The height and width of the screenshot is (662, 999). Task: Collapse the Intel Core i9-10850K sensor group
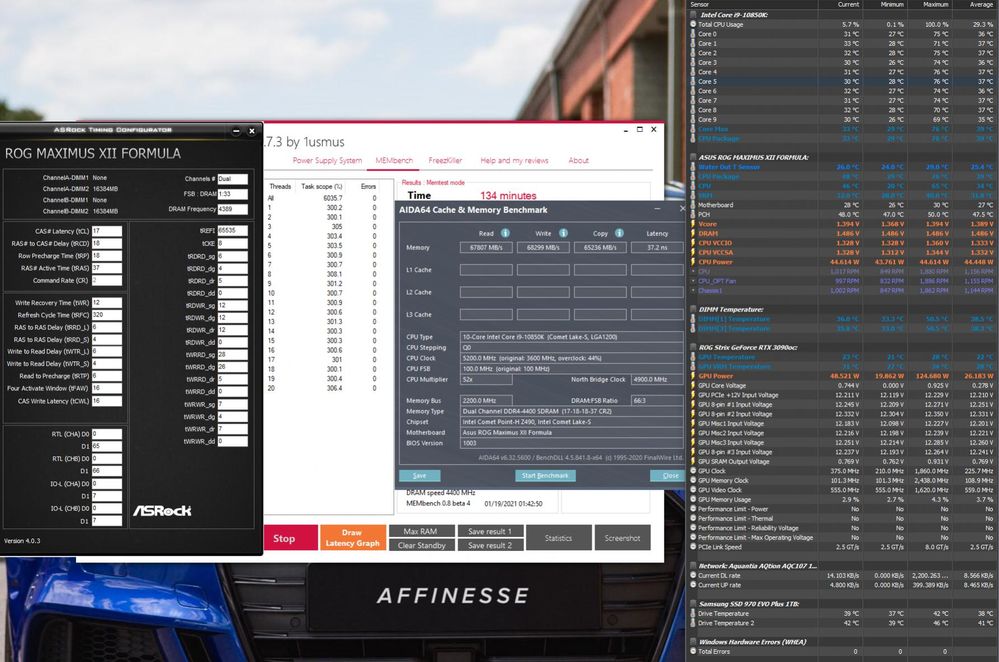pos(693,15)
